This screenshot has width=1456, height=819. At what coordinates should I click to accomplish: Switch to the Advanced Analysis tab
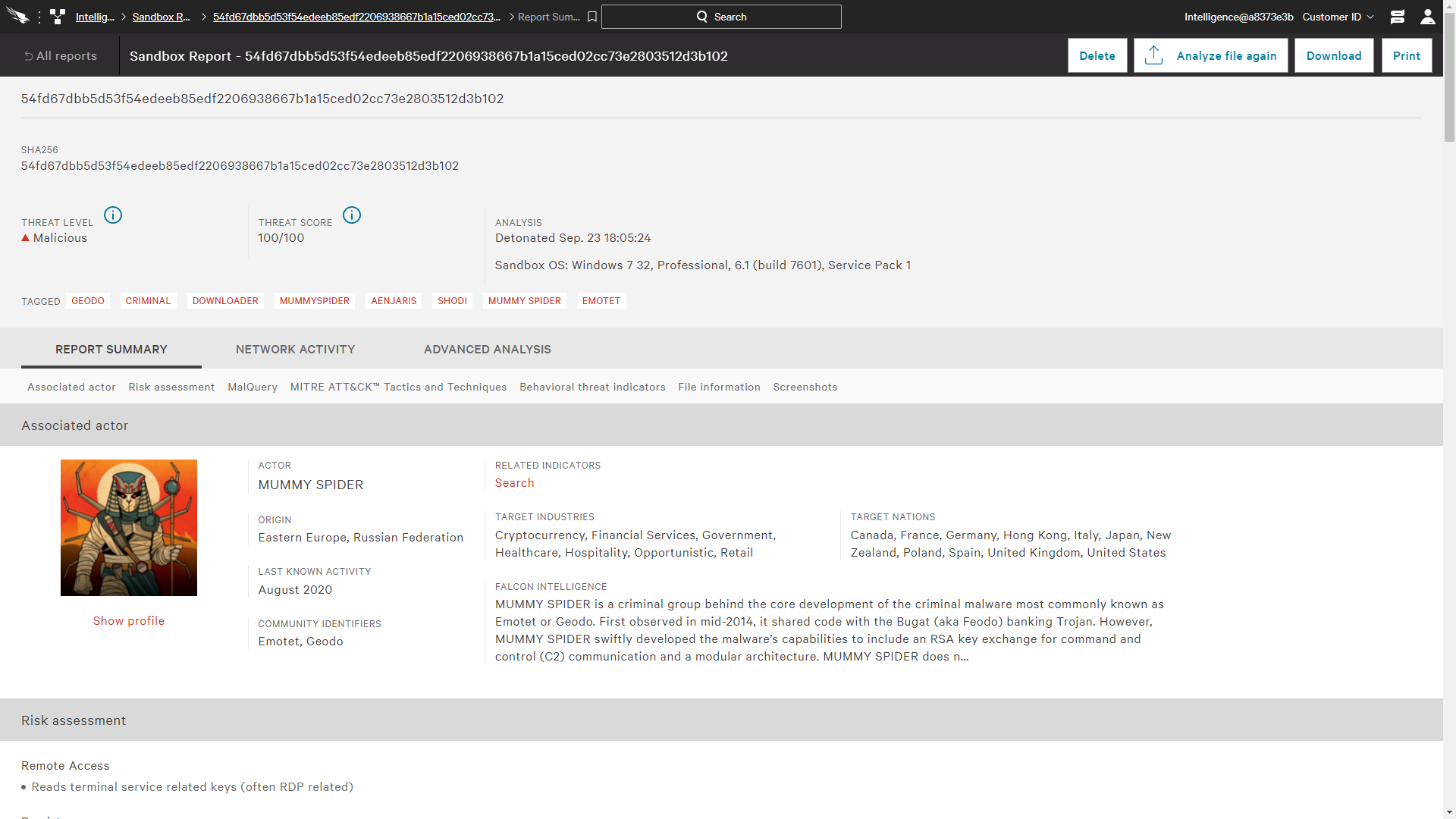click(x=487, y=349)
